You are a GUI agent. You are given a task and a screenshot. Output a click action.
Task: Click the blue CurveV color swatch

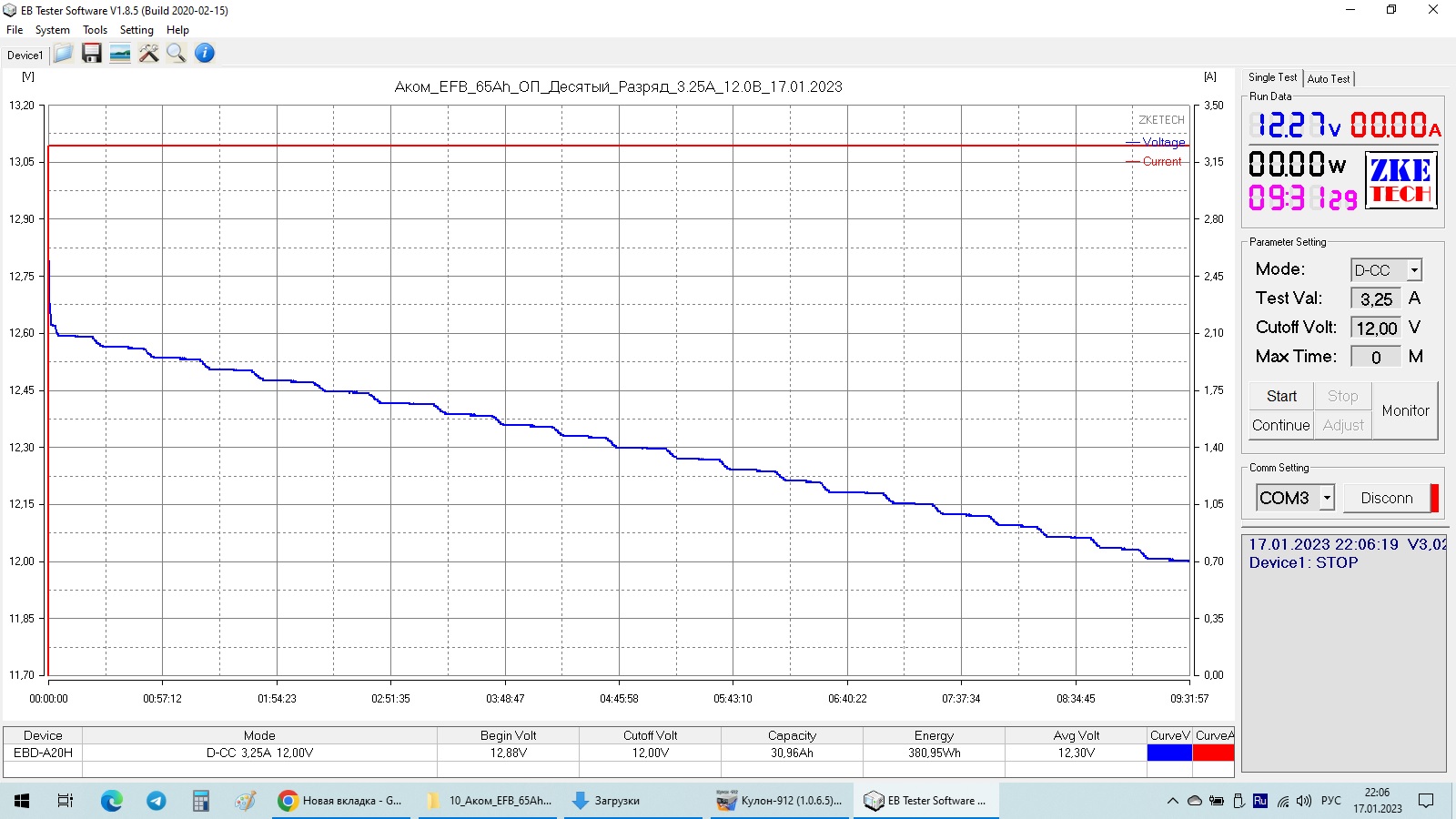click(1169, 753)
